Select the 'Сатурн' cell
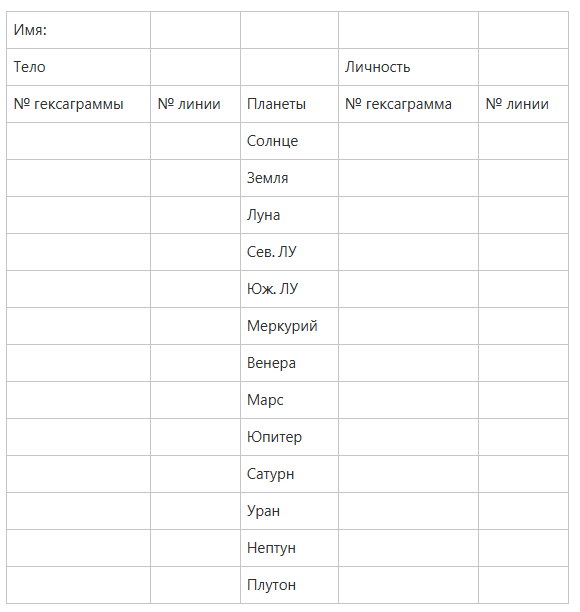580x612 pixels. 289,474
